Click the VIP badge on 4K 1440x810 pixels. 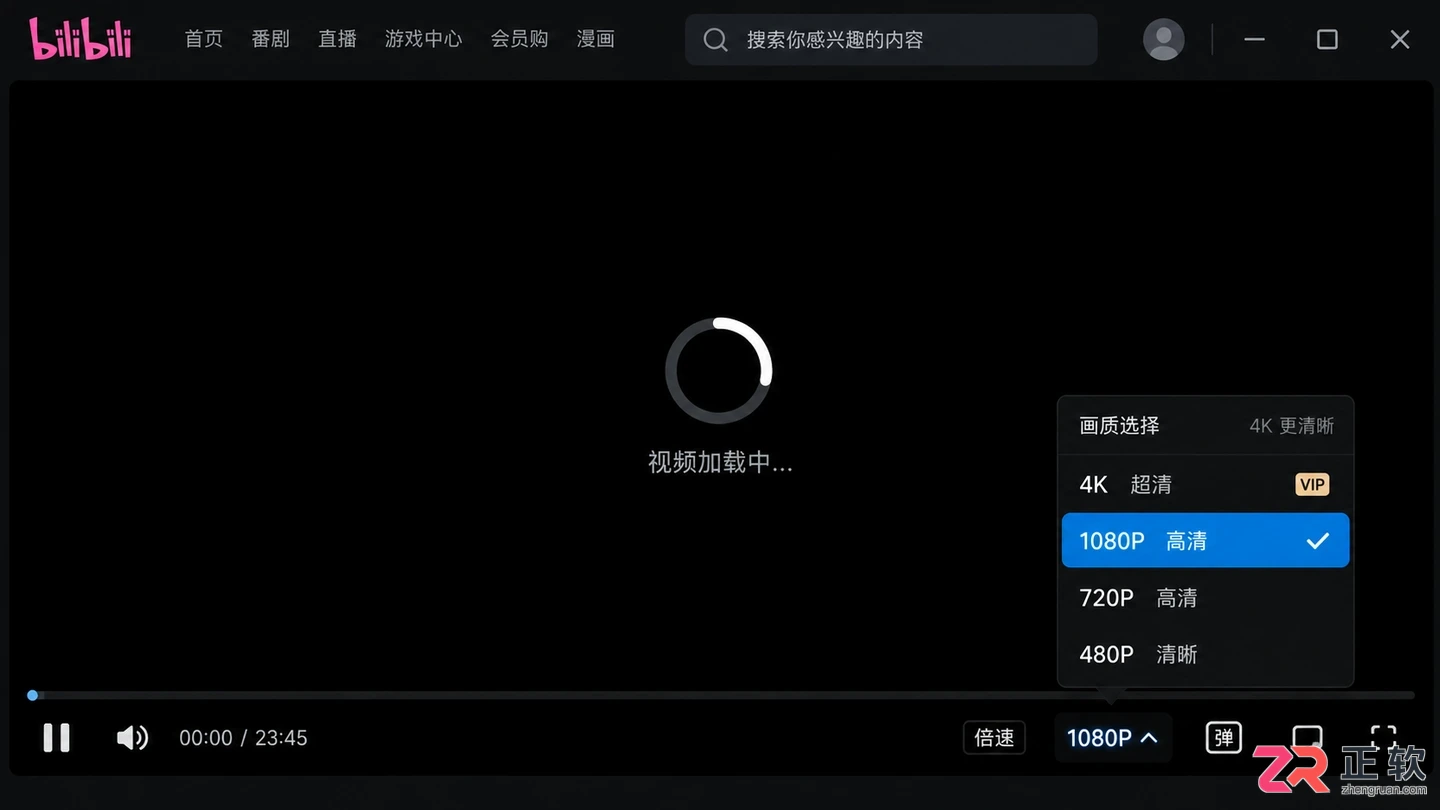(1312, 484)
